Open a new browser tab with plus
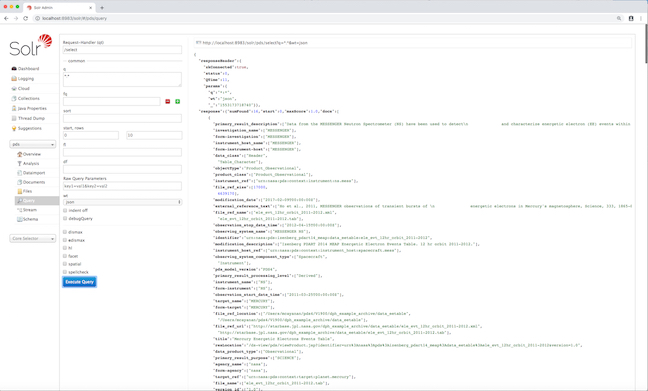This screenshot has height=391, width=648. coord(102,7)
